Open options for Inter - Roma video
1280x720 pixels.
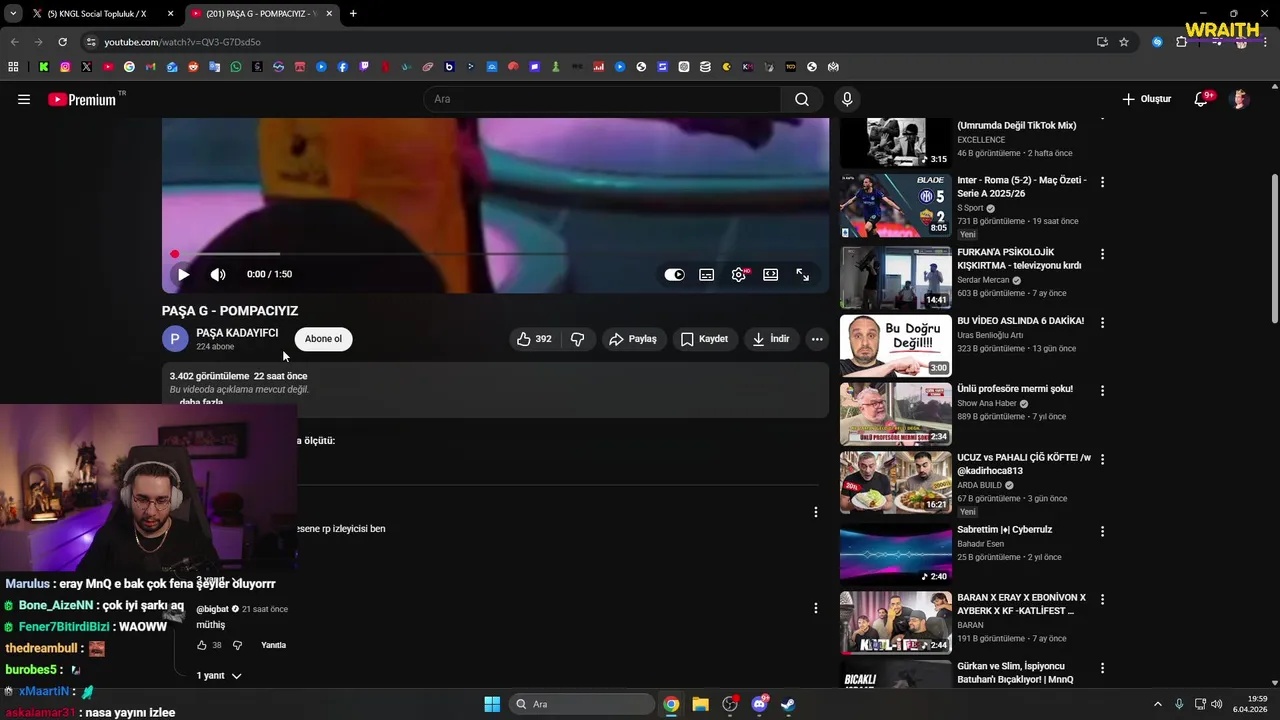point(1102,182)
